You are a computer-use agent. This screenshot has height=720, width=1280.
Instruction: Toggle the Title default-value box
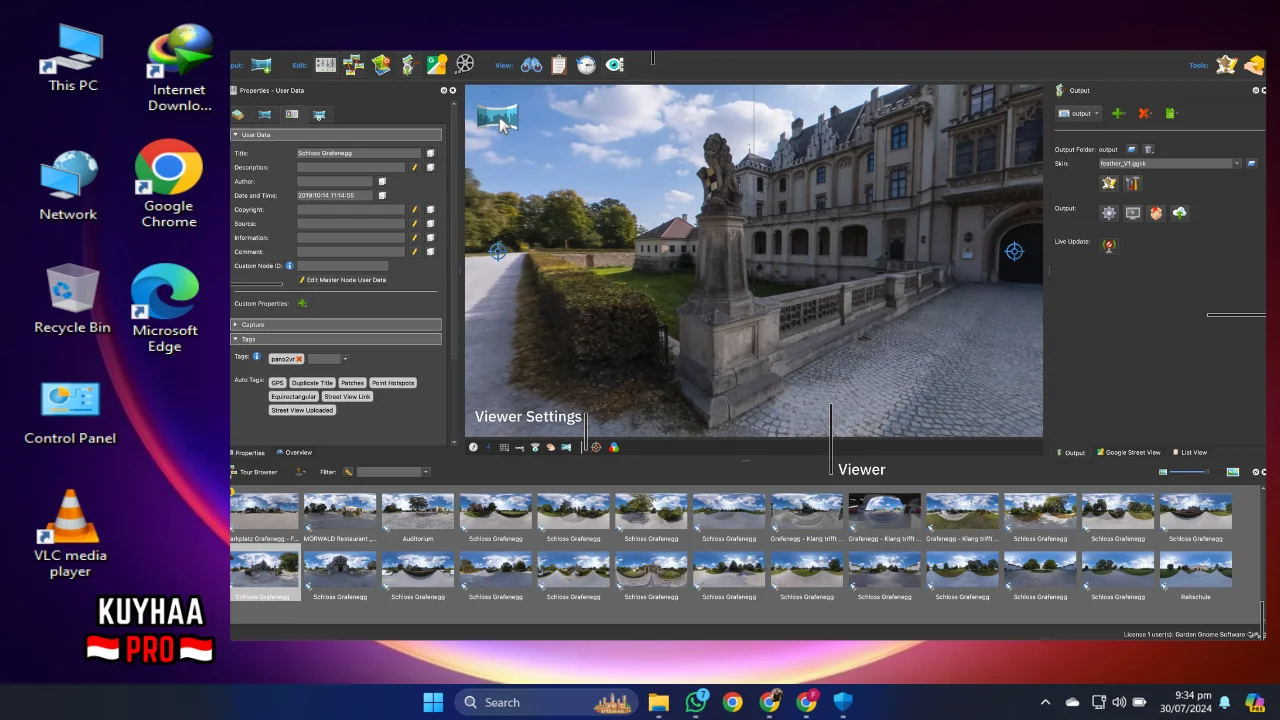tap(431, 153)
